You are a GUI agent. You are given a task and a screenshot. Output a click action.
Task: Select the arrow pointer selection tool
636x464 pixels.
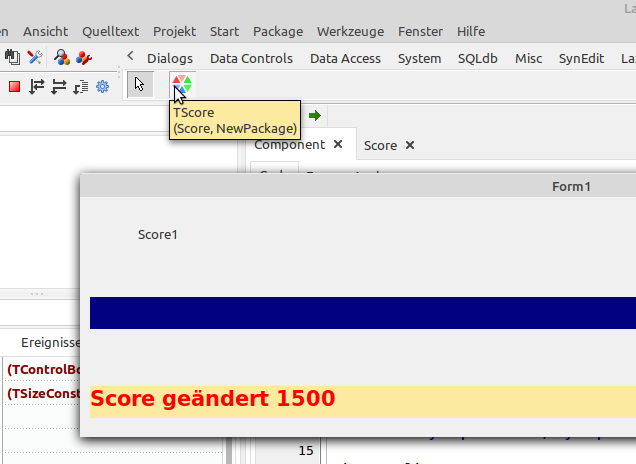click(140, 85)
